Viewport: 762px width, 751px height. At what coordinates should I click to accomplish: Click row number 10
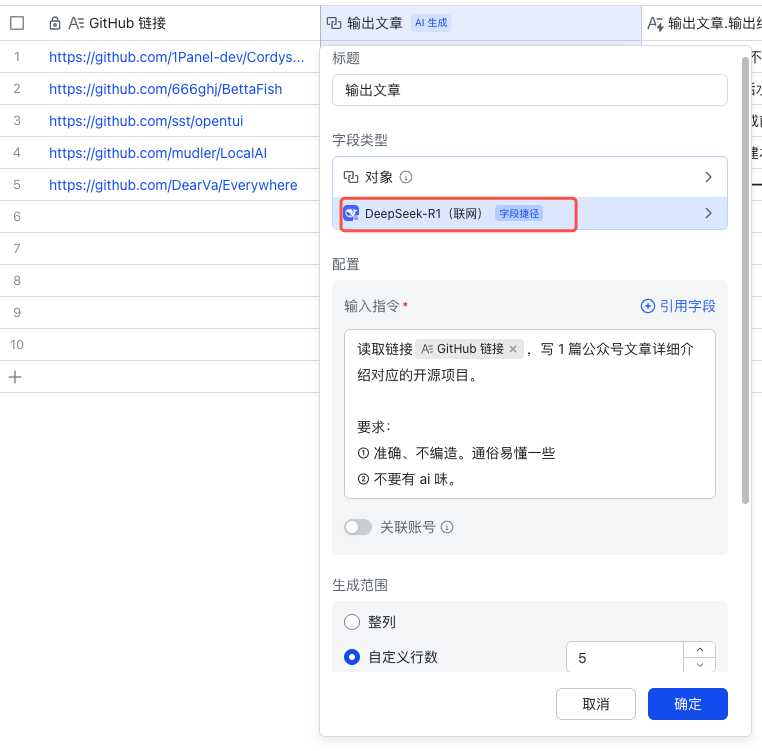click(x=17, y=345)
